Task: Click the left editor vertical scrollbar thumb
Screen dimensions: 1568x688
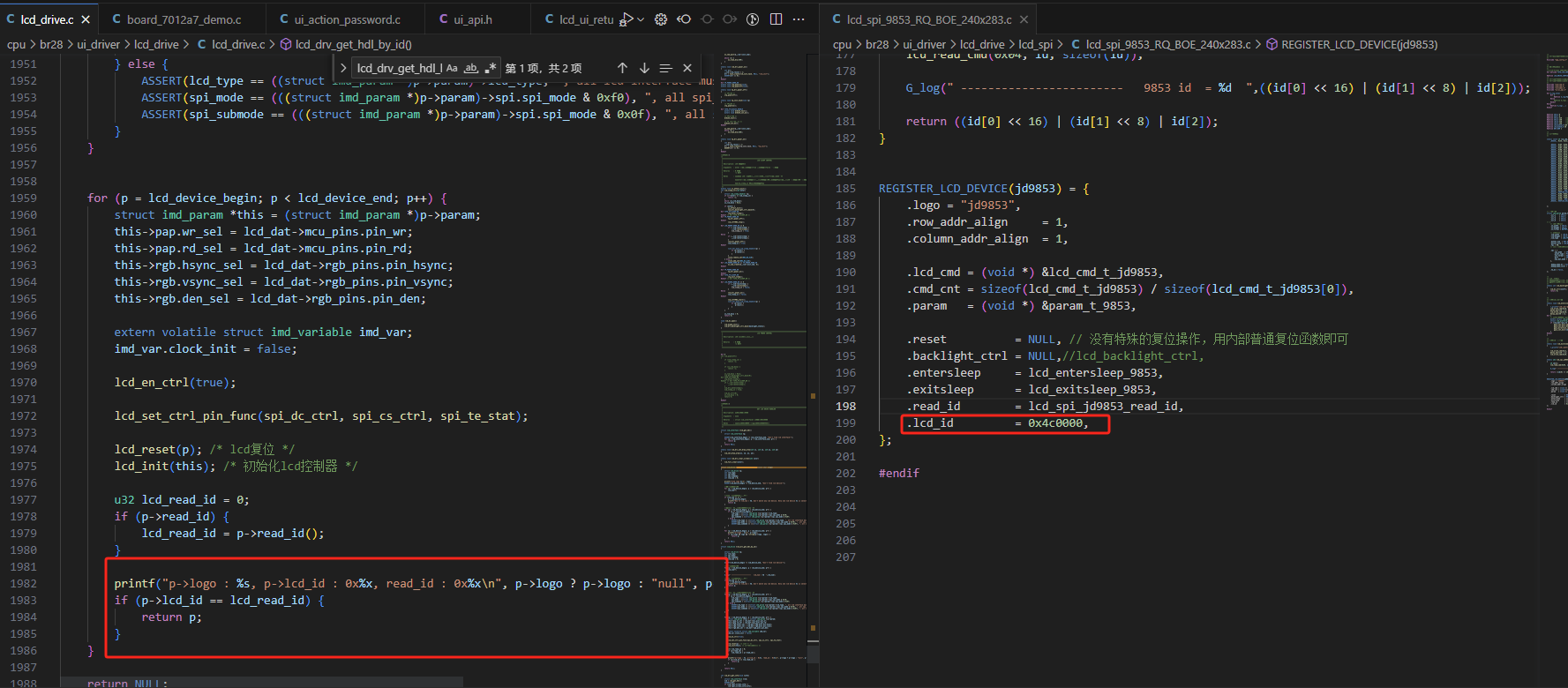Action: click(814, 654)
